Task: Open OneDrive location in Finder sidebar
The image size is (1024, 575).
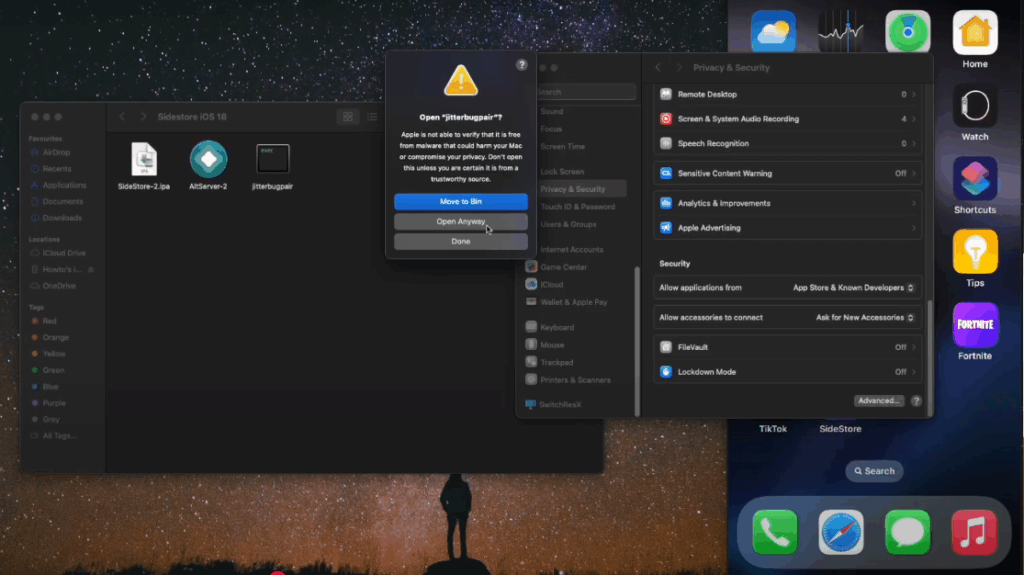Action: (59, 286)
